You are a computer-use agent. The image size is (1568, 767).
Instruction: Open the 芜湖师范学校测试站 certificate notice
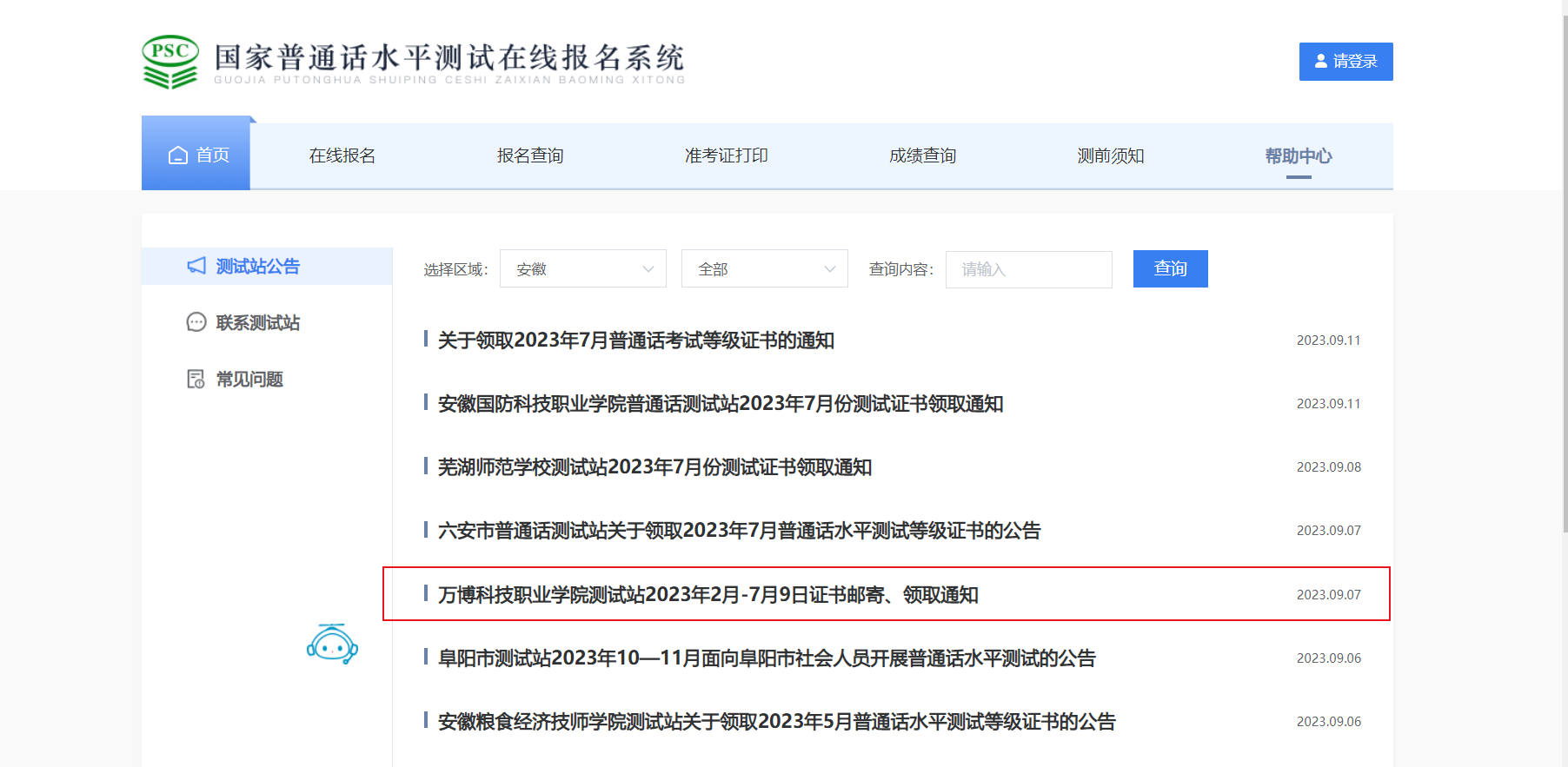click(654, 466)
